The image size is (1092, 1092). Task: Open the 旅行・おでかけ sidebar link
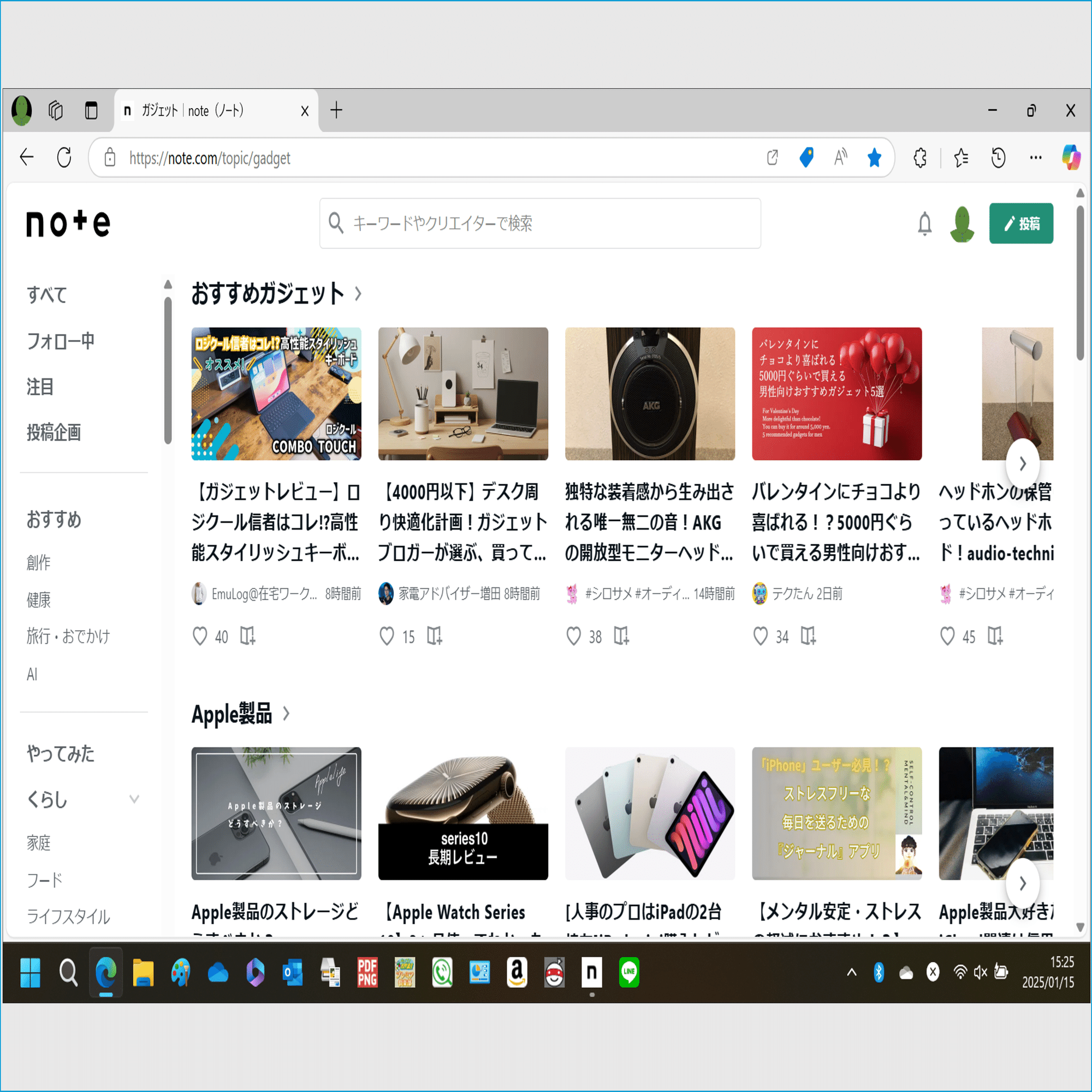(x=68, y=637)
